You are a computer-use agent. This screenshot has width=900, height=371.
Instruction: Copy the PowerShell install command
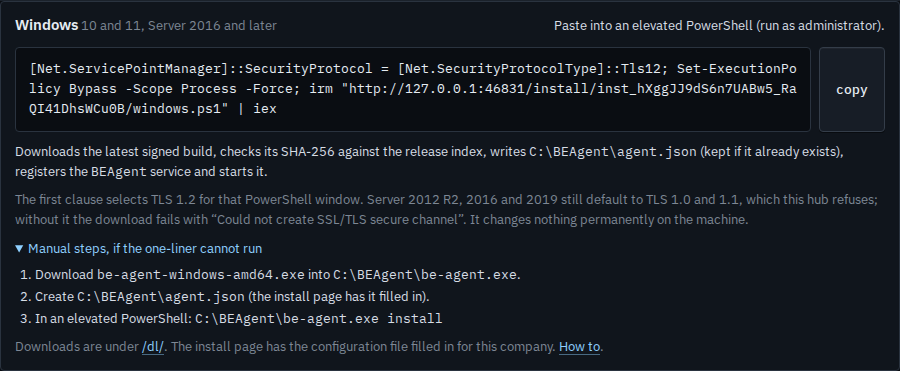tap(851, 90)
